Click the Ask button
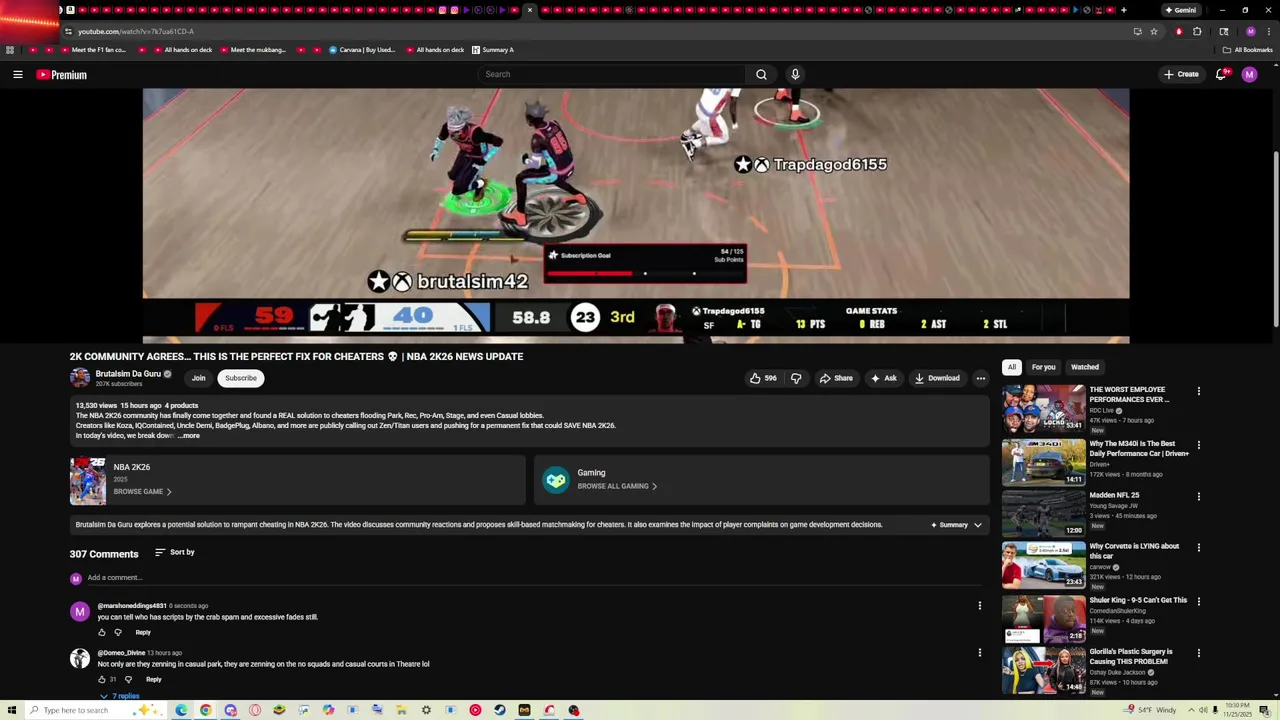Screen dimensions: 1280x720 point(884,378)
